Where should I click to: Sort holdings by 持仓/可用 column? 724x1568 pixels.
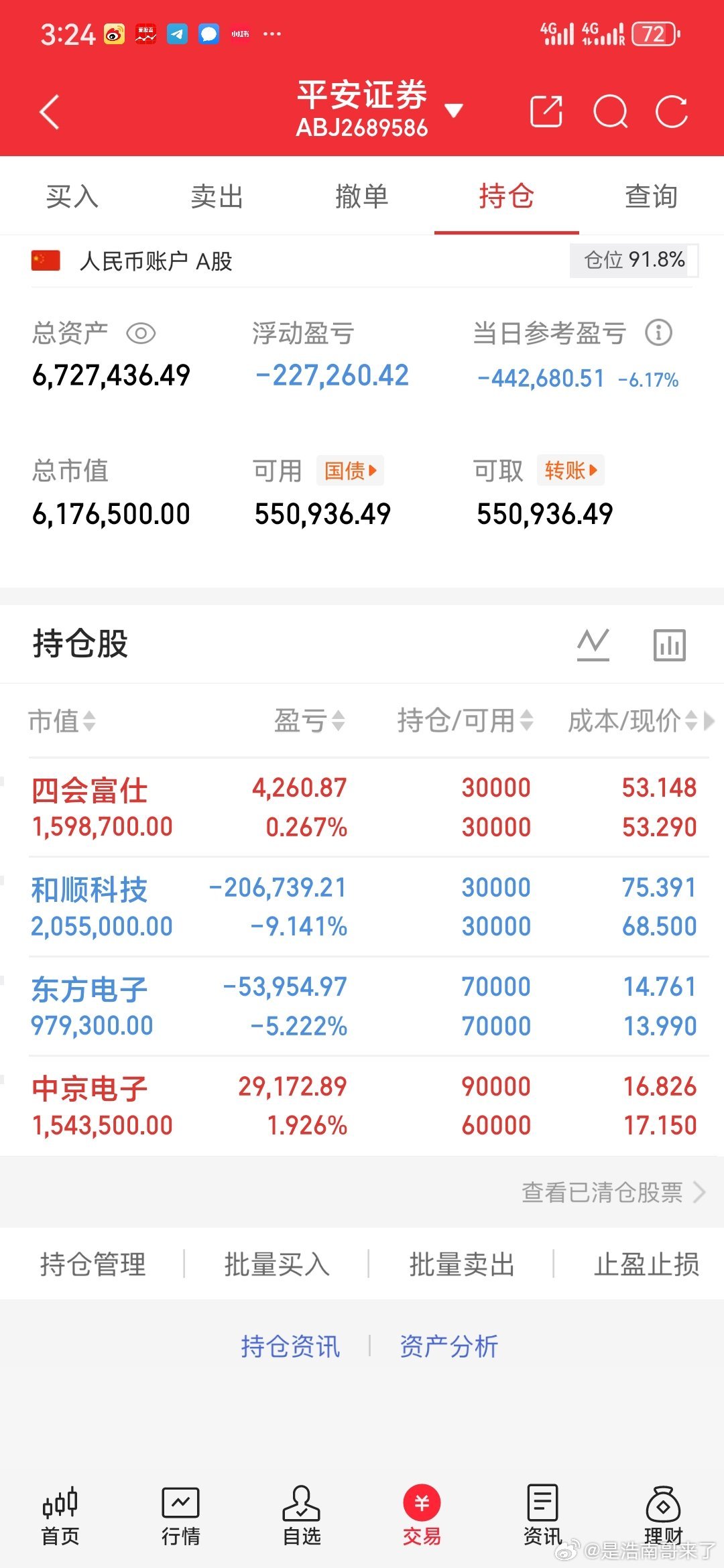[465, 721]
